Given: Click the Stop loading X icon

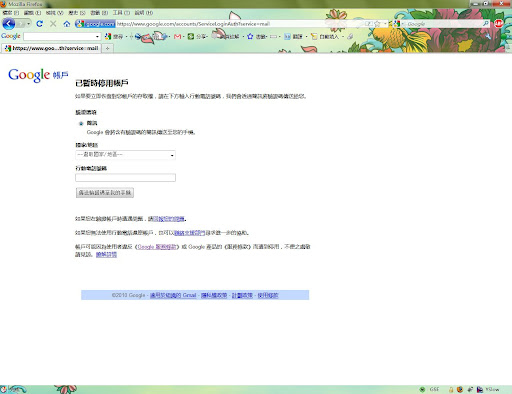Looking at the screenshot, I should (x=53, y=24).
